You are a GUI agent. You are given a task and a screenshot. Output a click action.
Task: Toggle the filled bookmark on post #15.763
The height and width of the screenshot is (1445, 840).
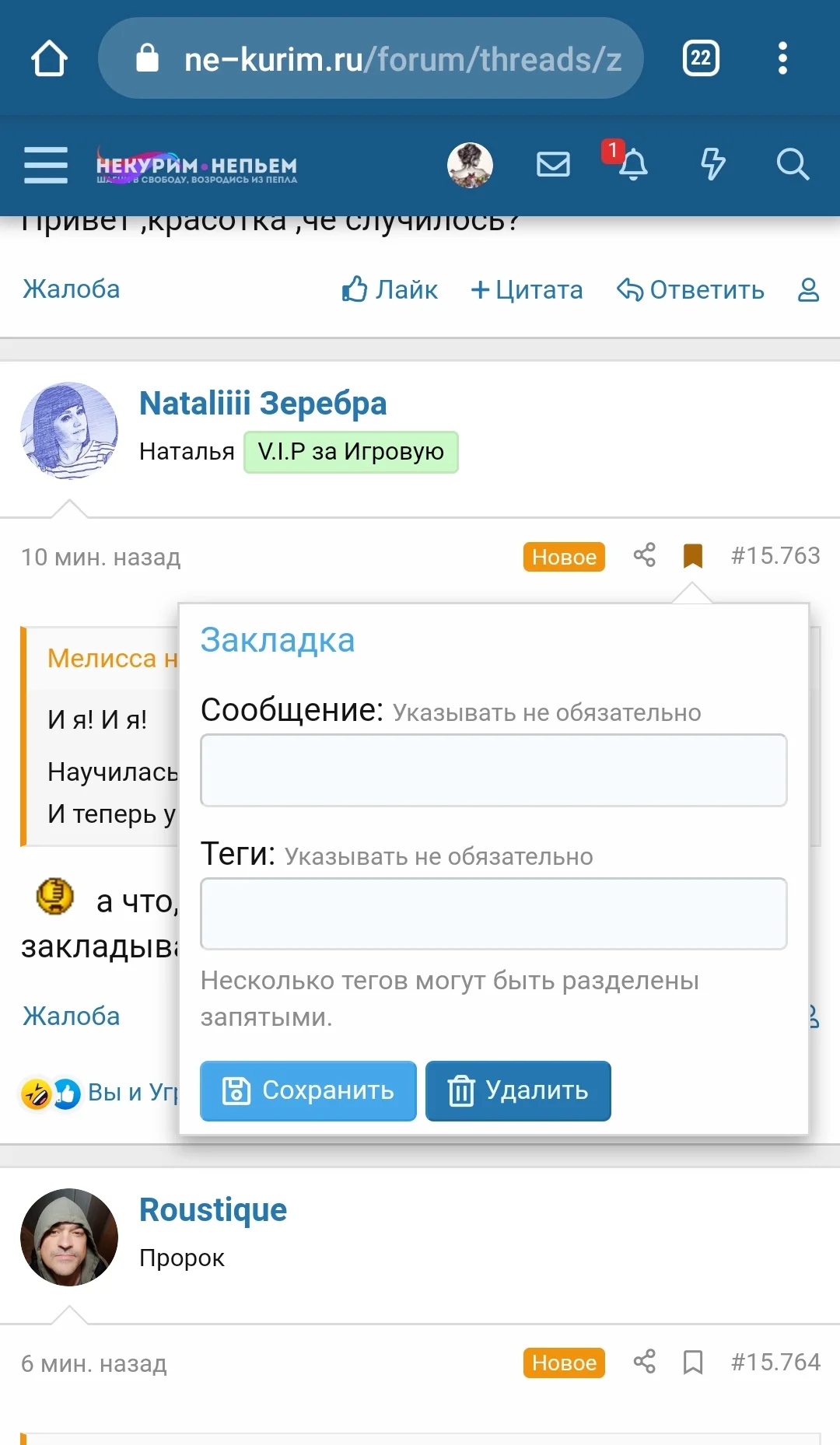tap(692, 556)
